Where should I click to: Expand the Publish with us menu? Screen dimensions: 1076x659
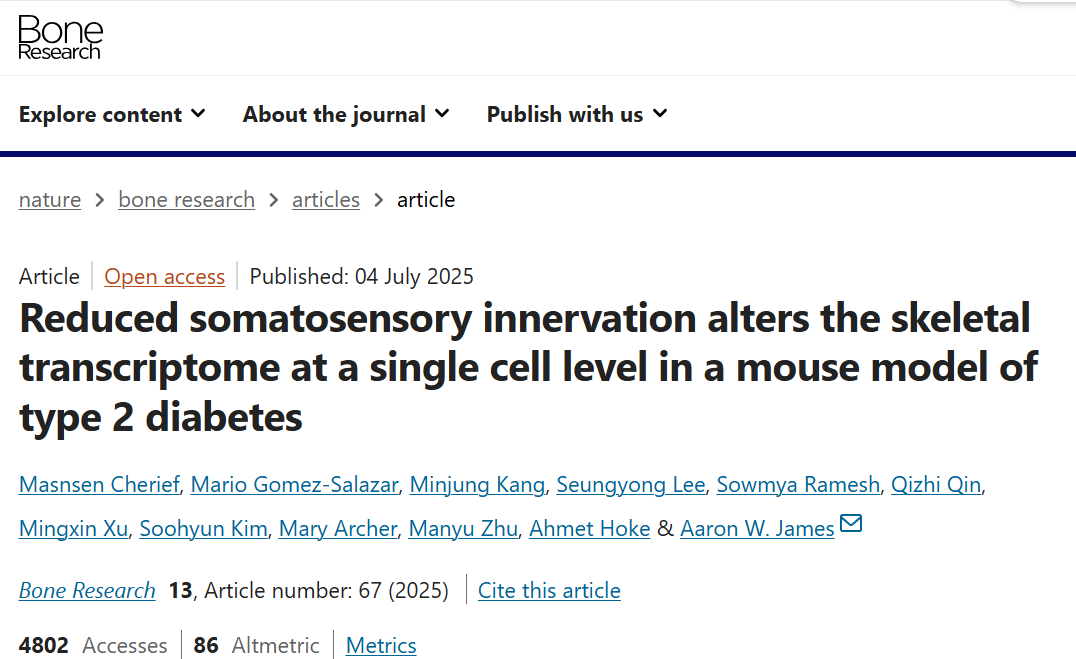coord(576,114)
